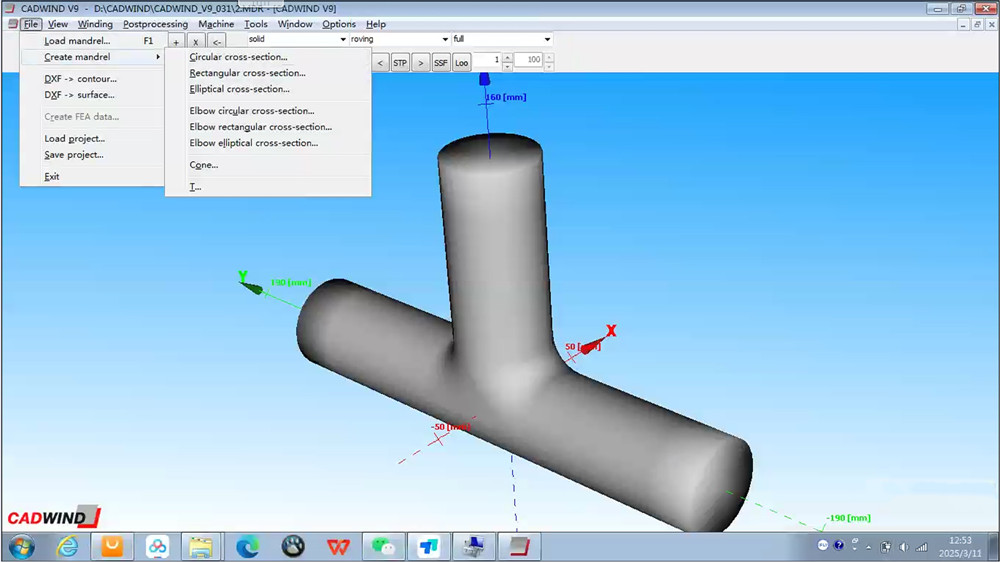Screen dimensions: 1000x562
Task: Open the Windows Start menu
Action: 22,547
